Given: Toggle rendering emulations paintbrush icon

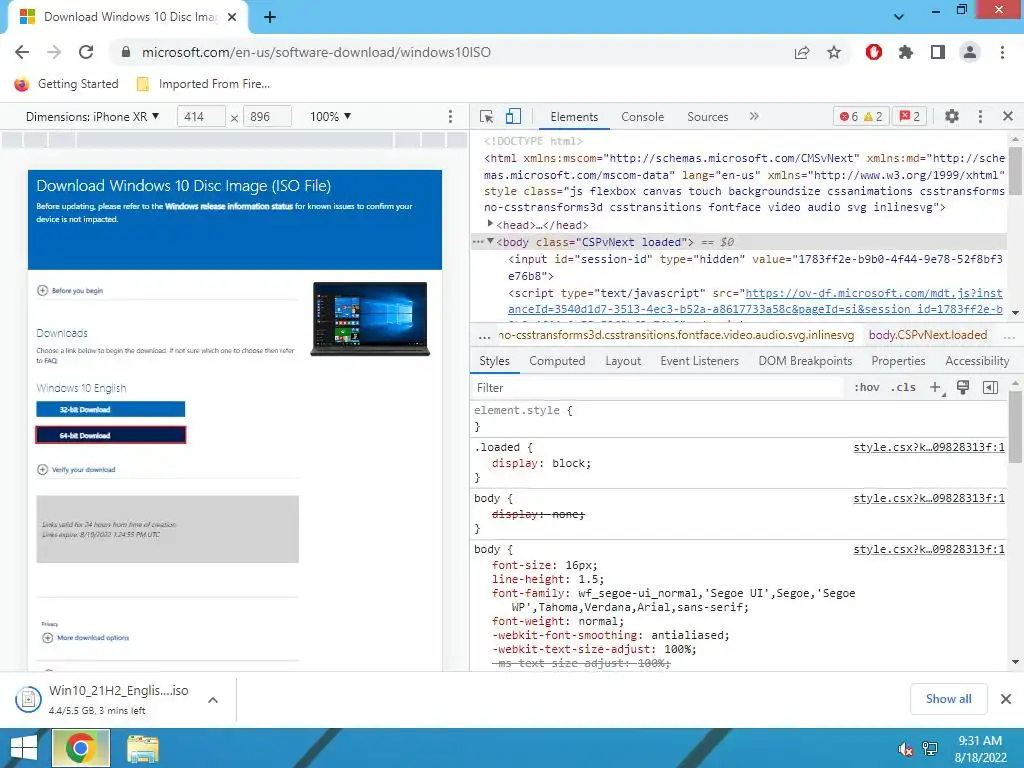Looking at the screenshot, I should point(963,387).
